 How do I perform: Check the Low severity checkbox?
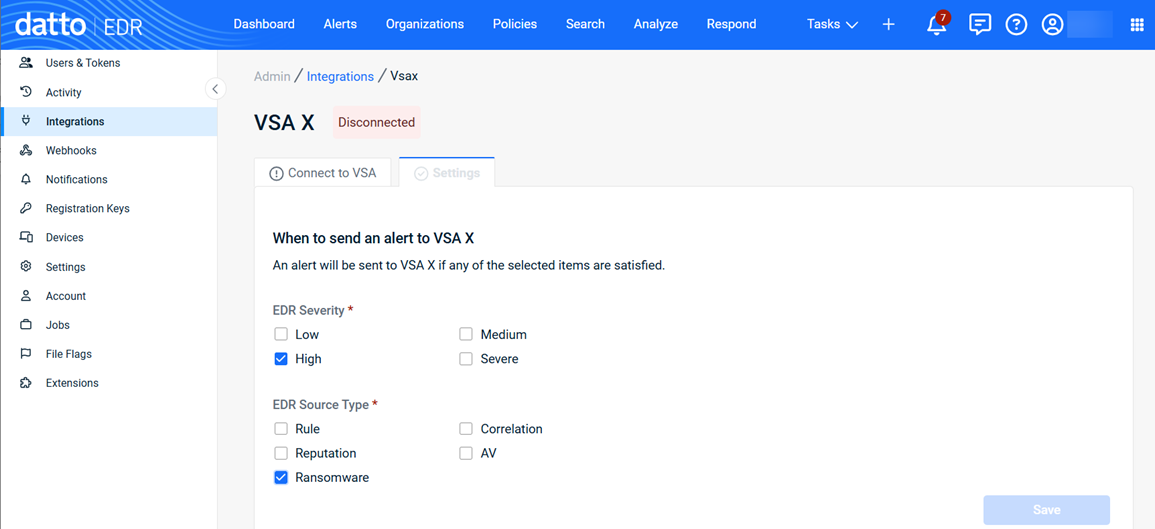pos(281,334)
